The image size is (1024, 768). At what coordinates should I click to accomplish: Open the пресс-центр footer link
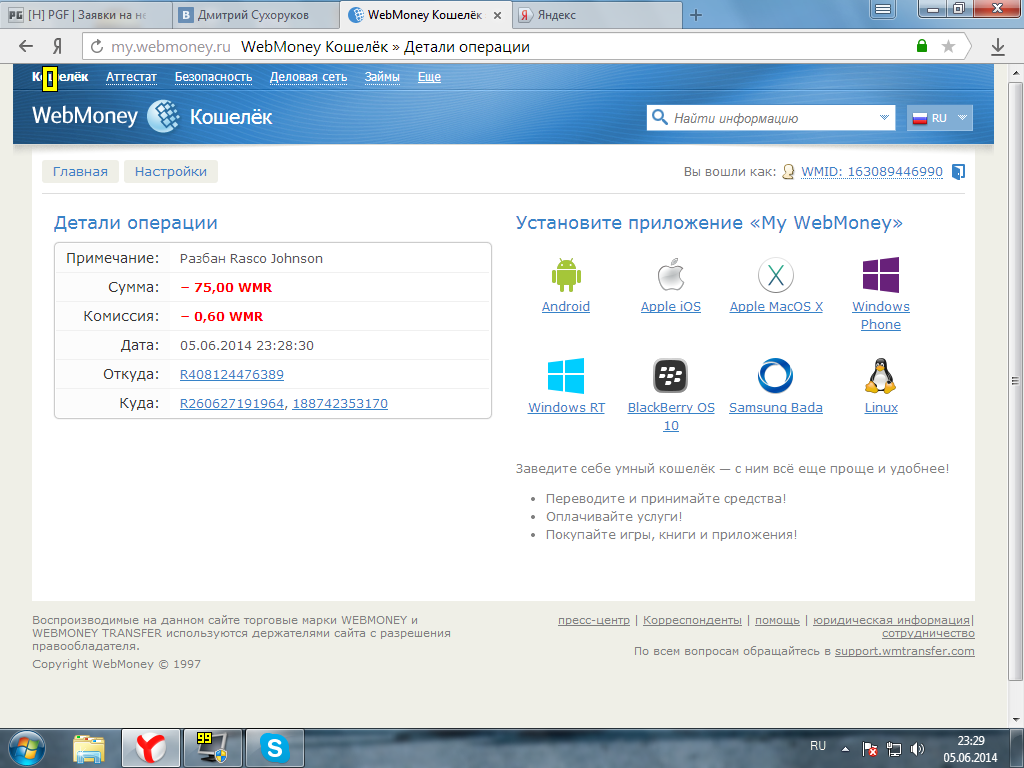[x=594, y=620]
